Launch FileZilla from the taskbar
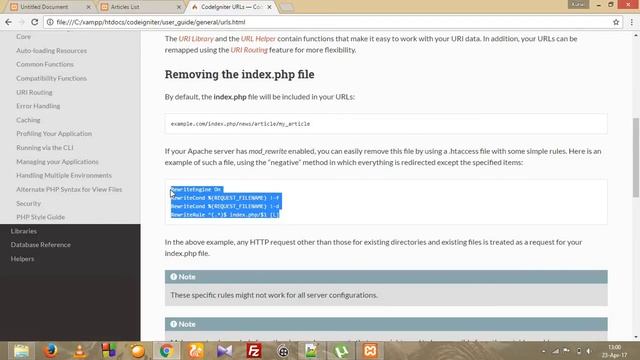 (254, 351)
